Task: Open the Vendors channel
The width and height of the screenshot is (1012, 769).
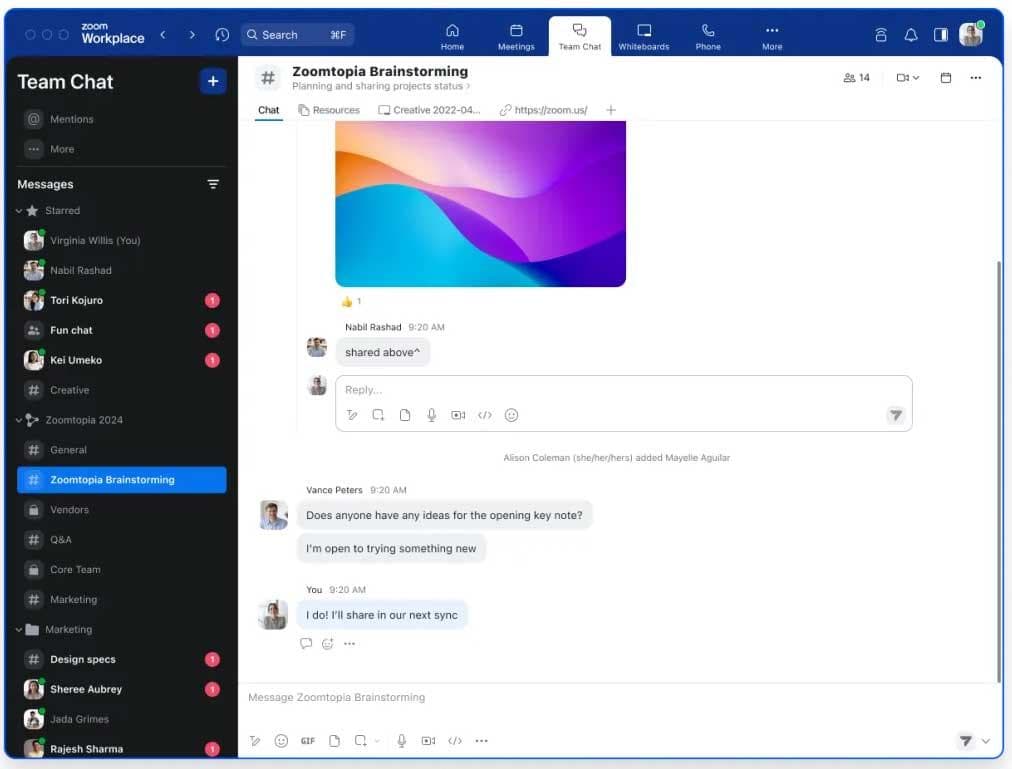Action: (x=121, y=509)
